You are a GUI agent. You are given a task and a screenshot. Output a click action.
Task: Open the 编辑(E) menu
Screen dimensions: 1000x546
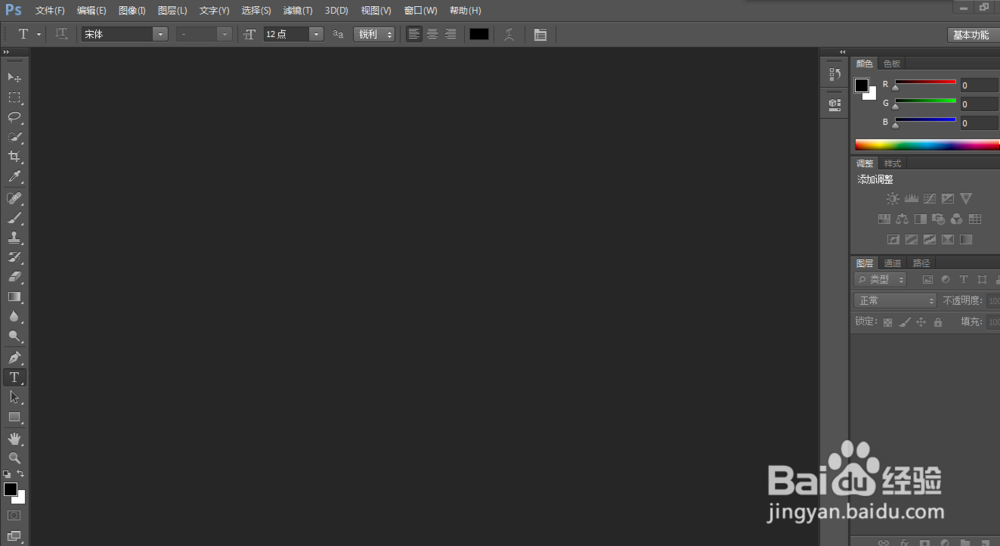[x=91, y=11]
